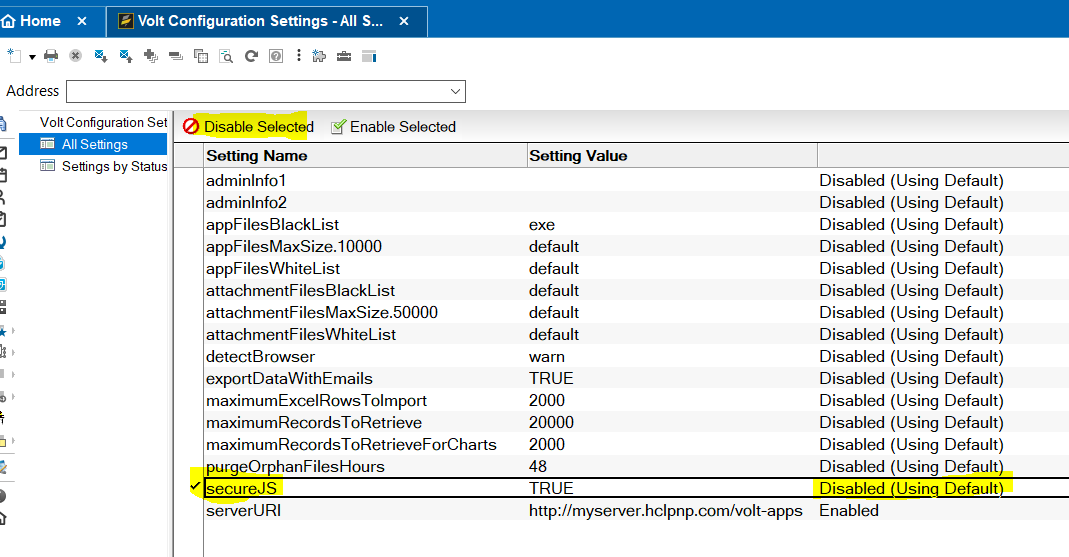Select the appFilesMaxSize.10000 setting
Screen dimensions: 1069x557
[294, 246]
